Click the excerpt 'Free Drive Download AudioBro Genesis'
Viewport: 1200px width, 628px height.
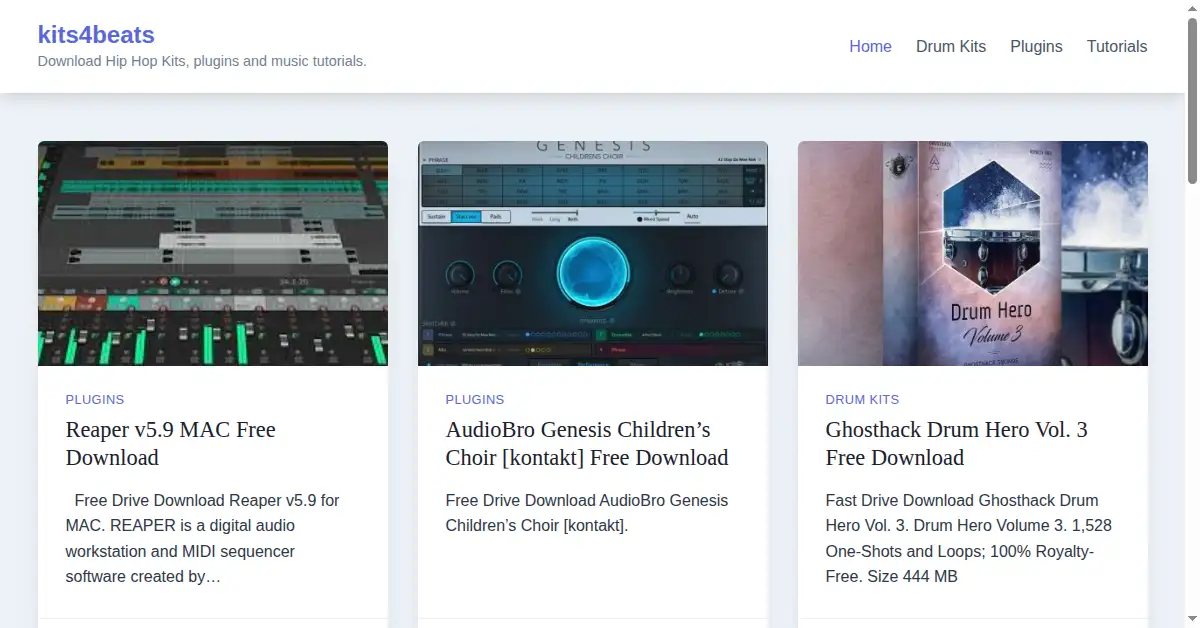[x=587, y=512]
